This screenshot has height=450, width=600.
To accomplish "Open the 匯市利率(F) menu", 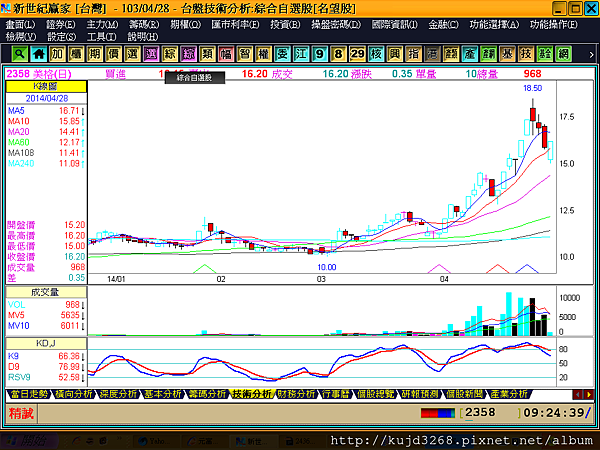I will [235, 25].
